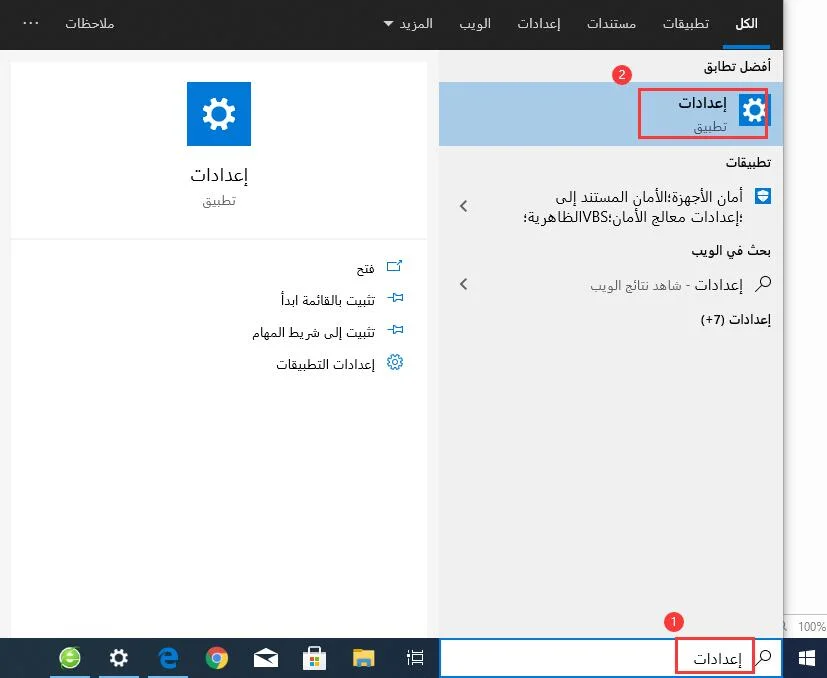Switch to the الكل tab
Image resolution: width=827 pixels, height=678 pixels.
746,24
